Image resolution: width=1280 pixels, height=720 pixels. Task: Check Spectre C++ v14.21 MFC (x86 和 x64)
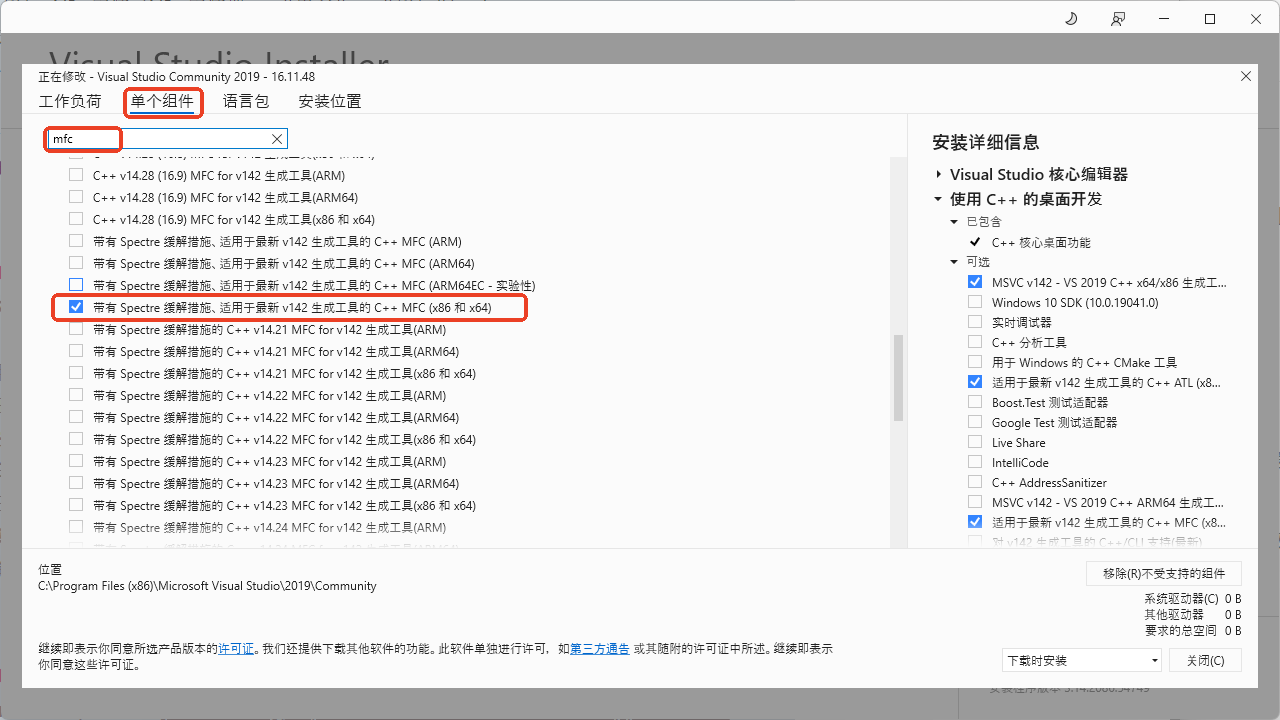[76, 373]
